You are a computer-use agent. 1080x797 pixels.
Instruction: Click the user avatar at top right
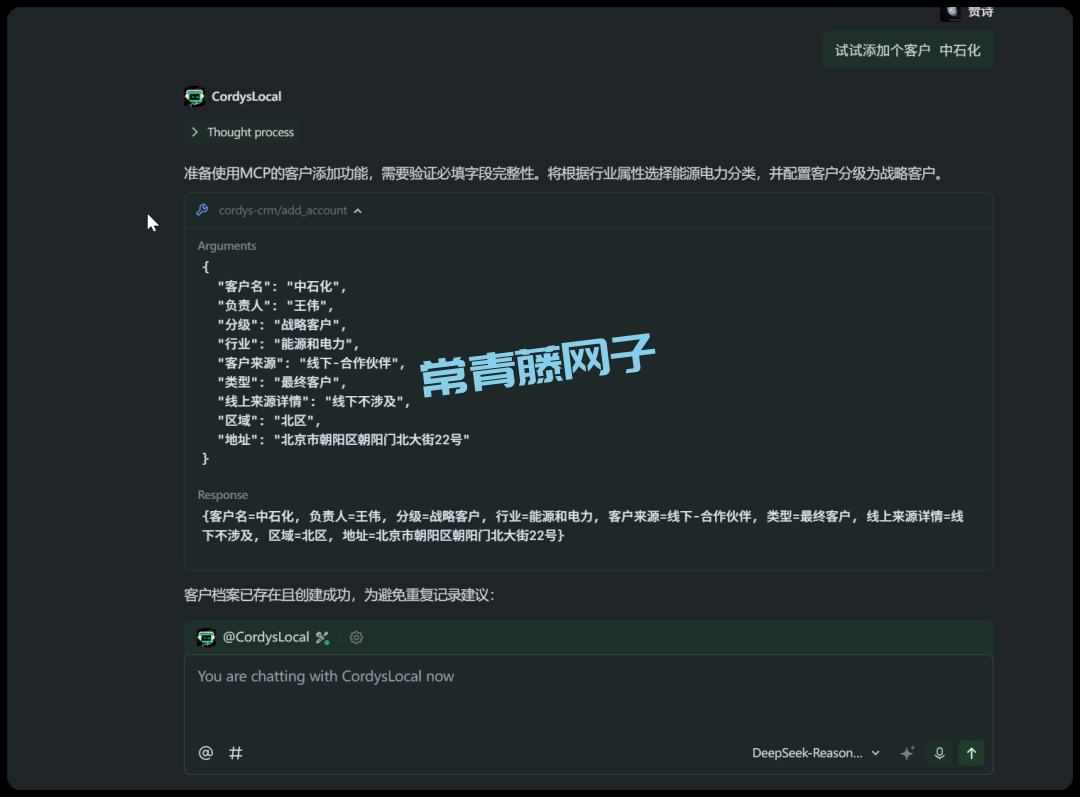pyautogui.click(x=950, y=11)
